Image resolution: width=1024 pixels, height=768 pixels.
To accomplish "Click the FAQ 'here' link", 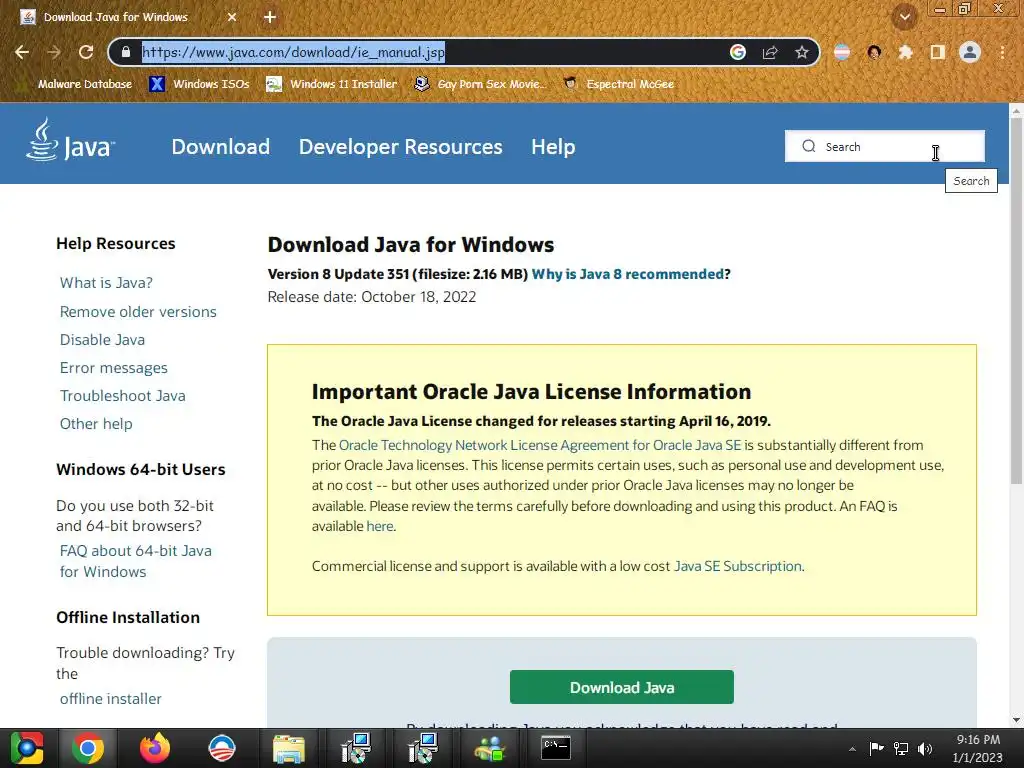I will [379, 526].
